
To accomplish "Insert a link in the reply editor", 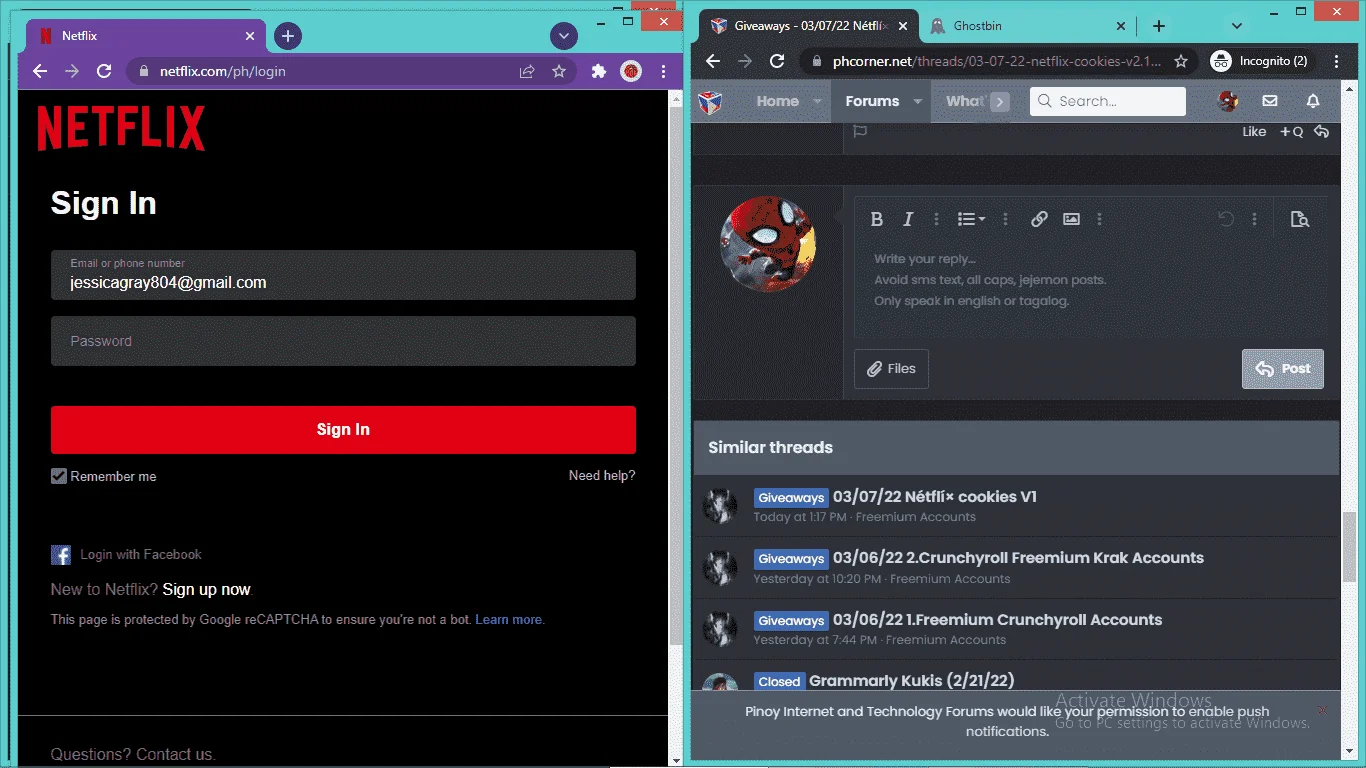I will point(1039,219).
